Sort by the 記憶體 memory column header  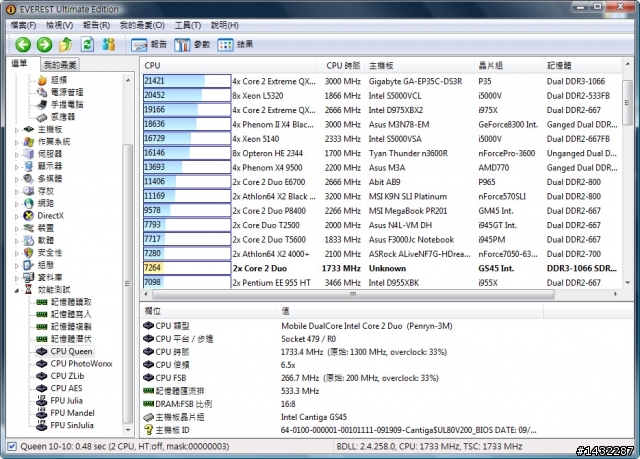(582, 65)
